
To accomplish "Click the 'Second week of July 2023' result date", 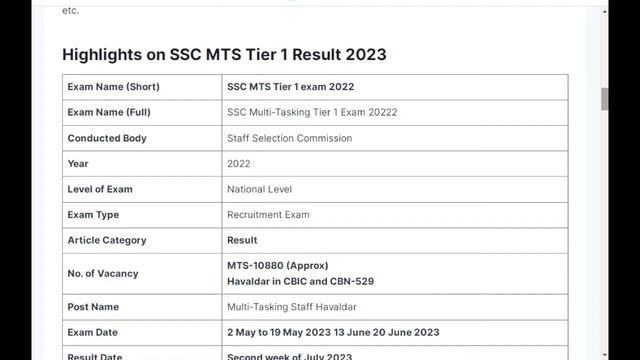I will [289, 356].
